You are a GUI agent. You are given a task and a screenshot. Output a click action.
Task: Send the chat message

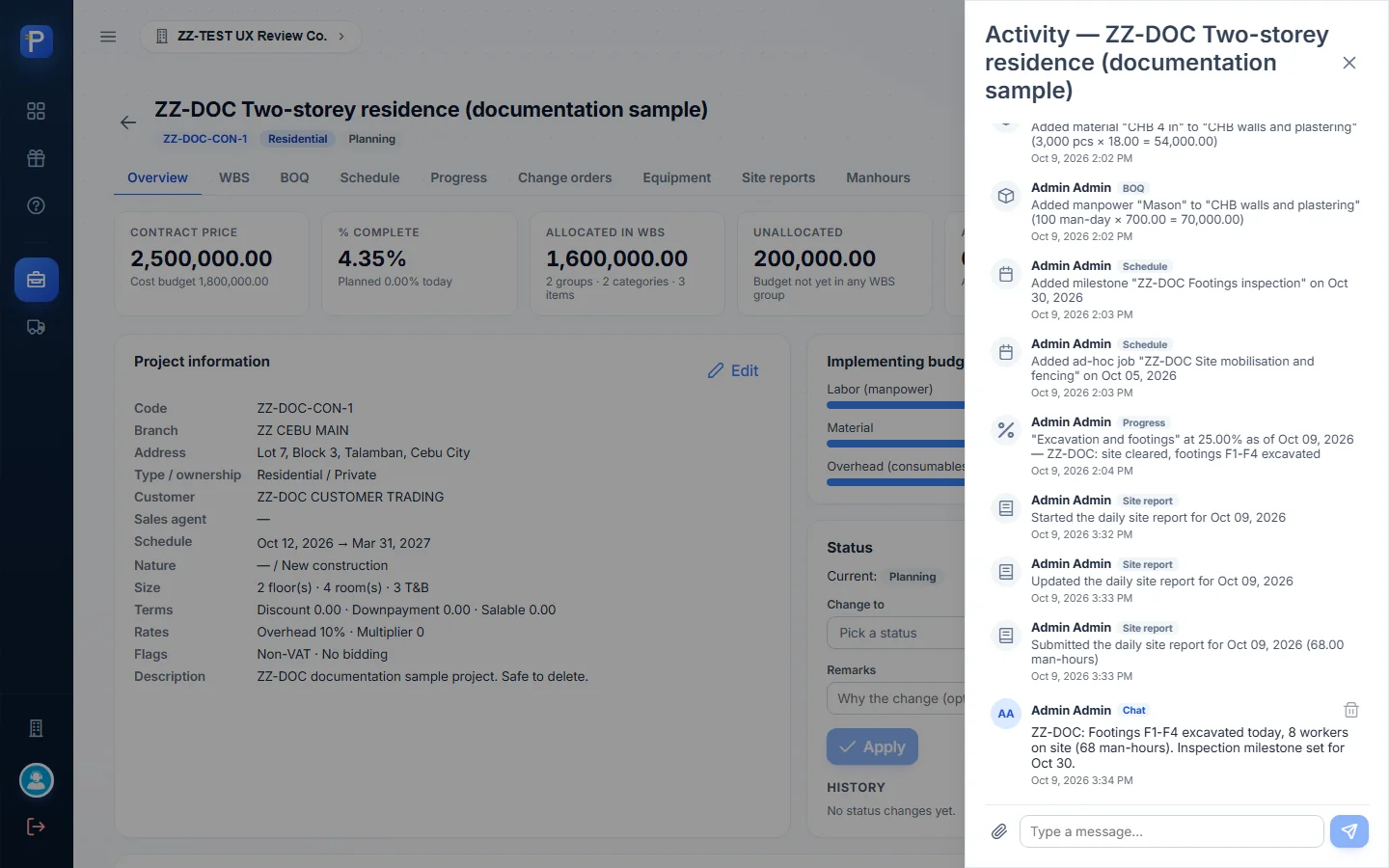coord(1349,831)
